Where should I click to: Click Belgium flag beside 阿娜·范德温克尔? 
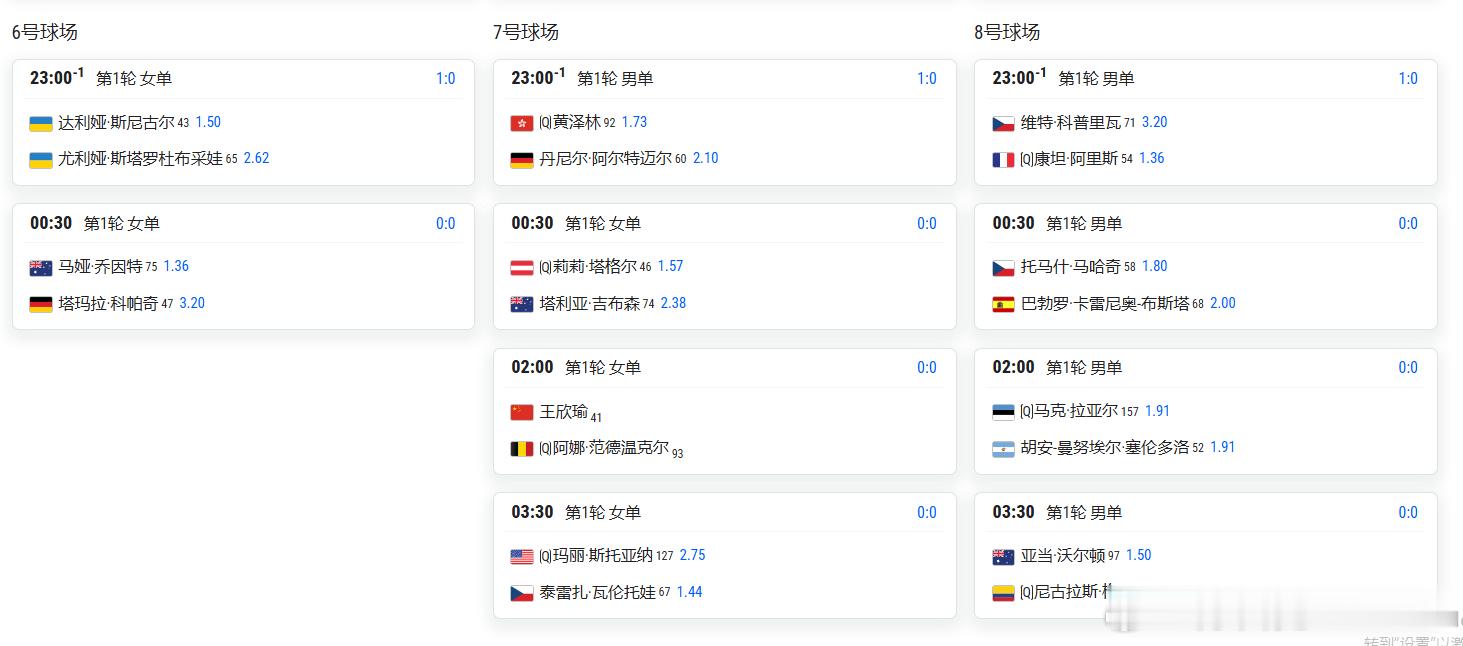point(522,449)
